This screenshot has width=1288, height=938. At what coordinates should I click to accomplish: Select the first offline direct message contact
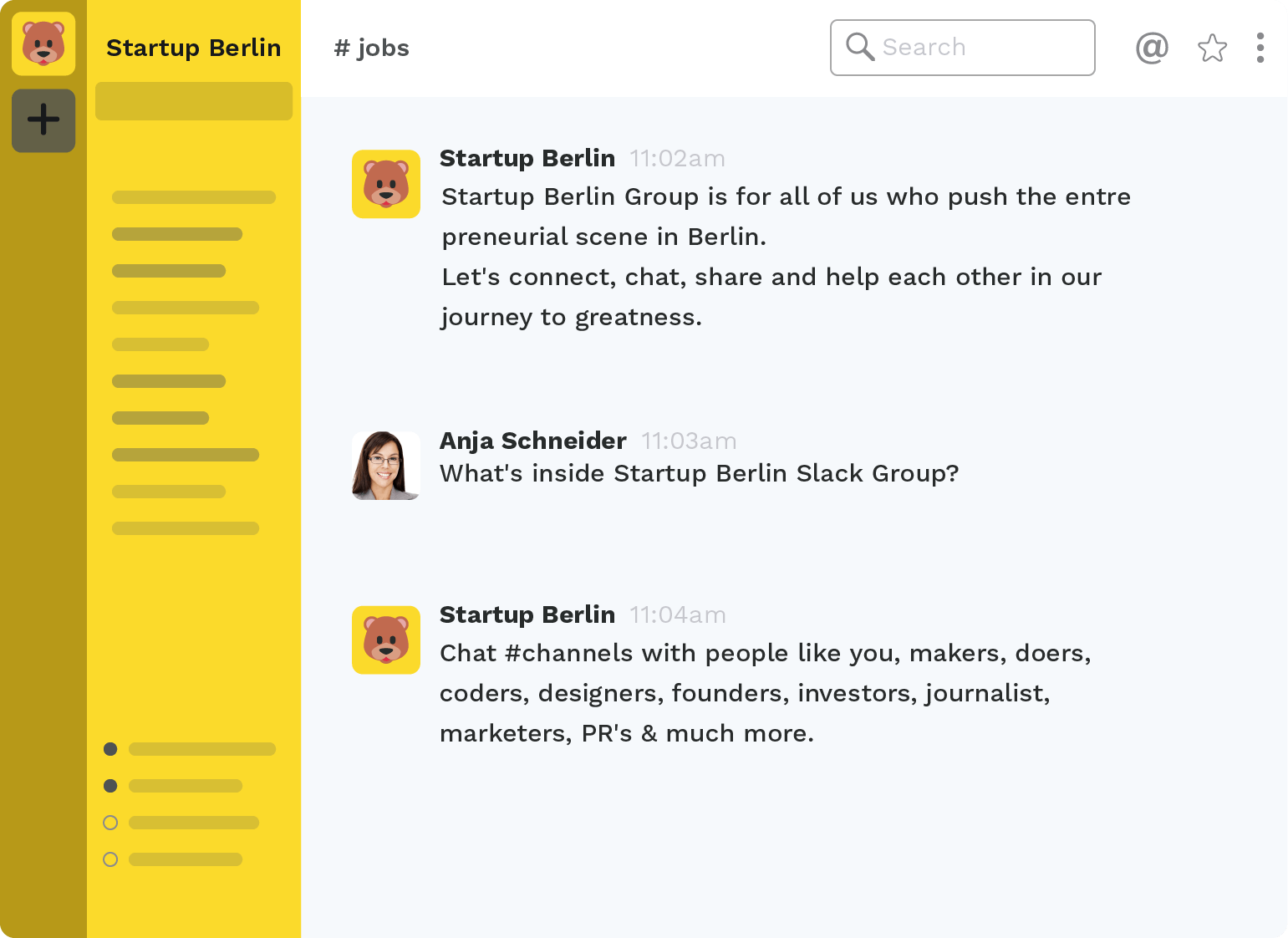pyautogui.click(x=192, y=823)
